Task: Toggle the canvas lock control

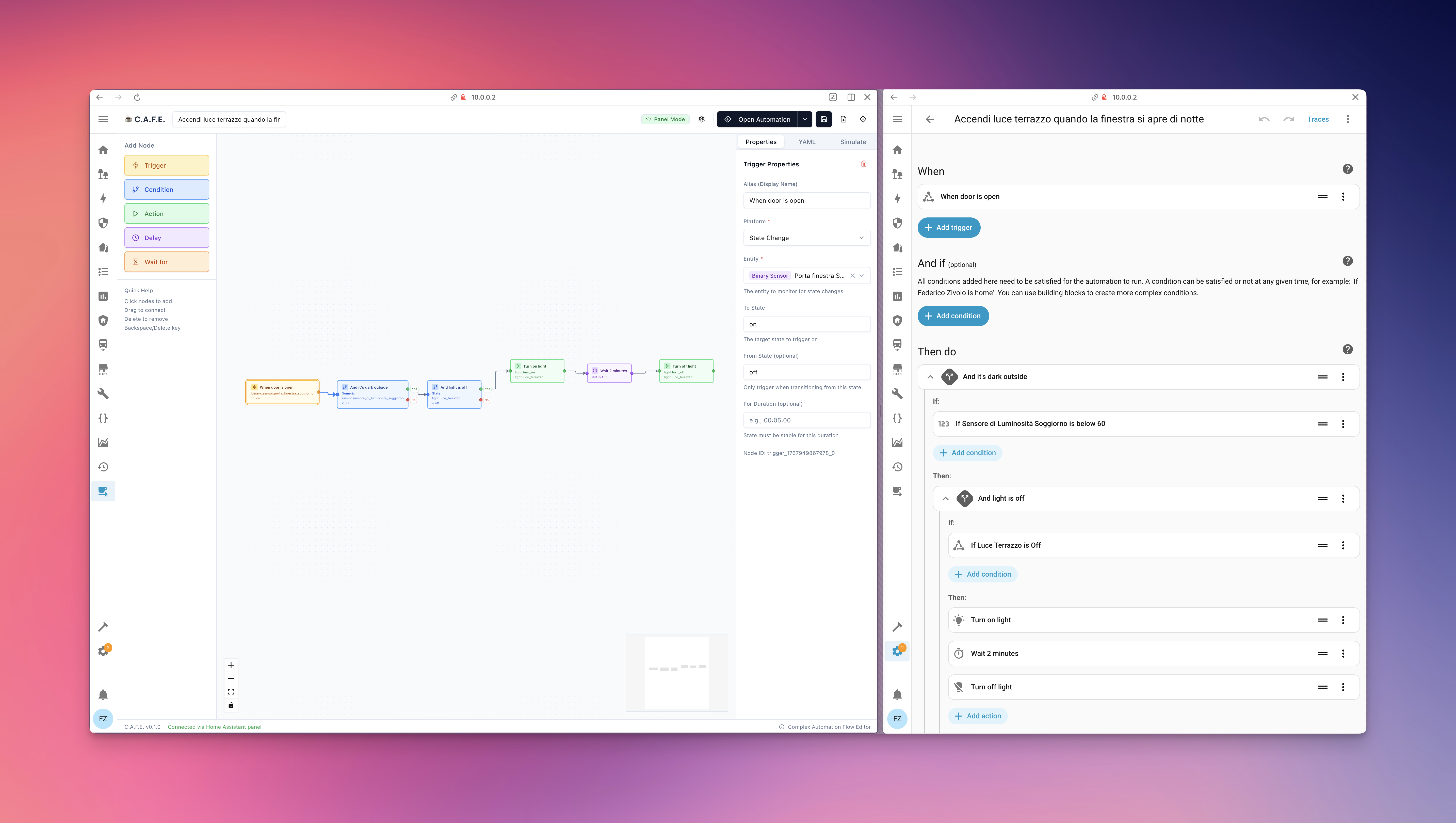Action: 231,705
